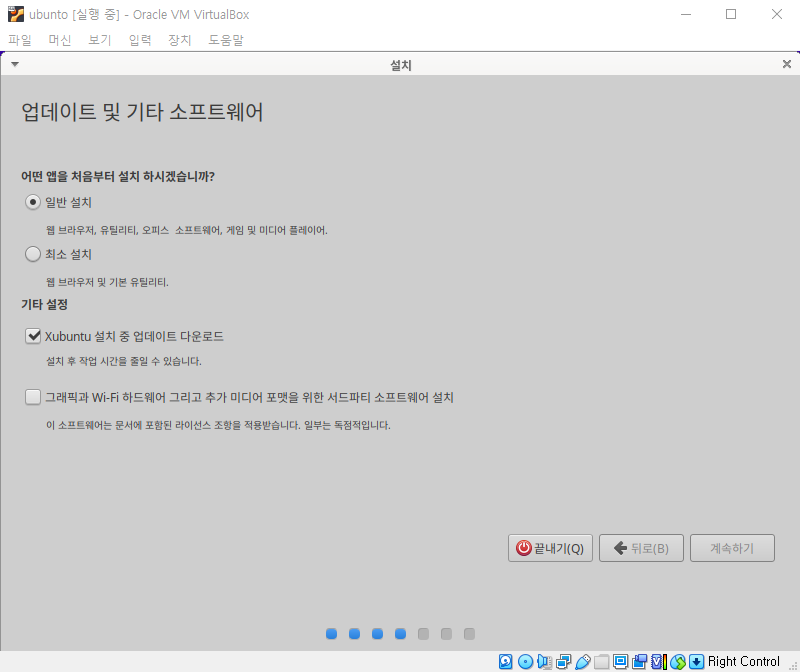Select the 최소 설치 radio button
Image resolution: width=800 pixels, height=672 pixels.
tap(33, 254)
